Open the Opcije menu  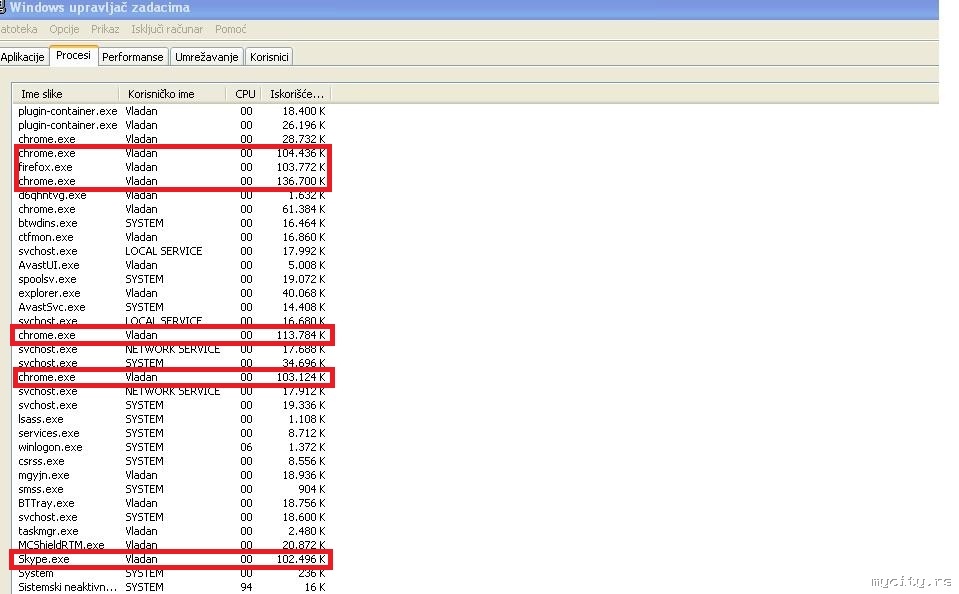coord(64,29)
